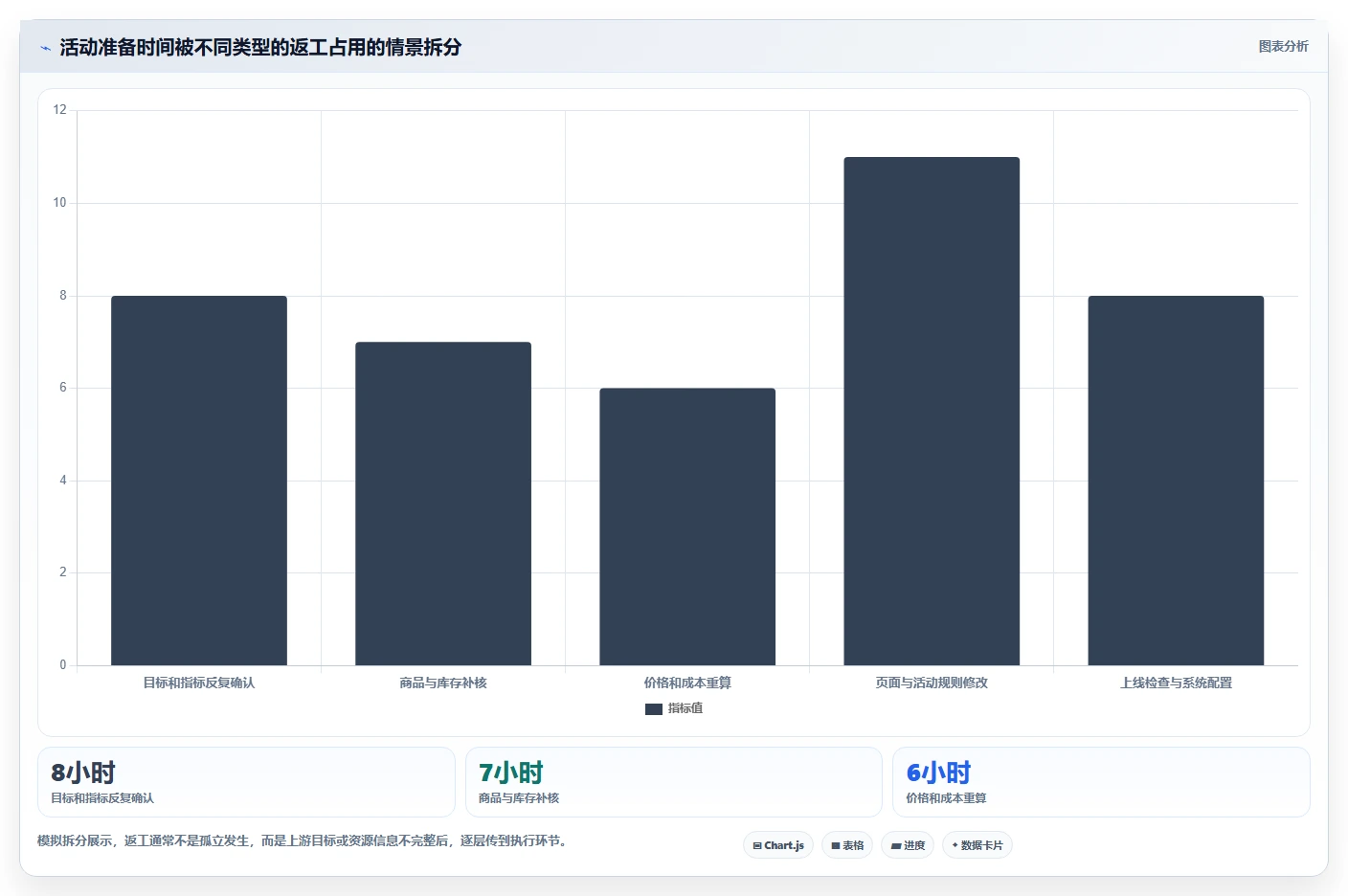The width and height of the screenshot is (1348, 896).
Task: Click the 价格和成本重算 bar in the chart
Action: [x=687, y=526]
